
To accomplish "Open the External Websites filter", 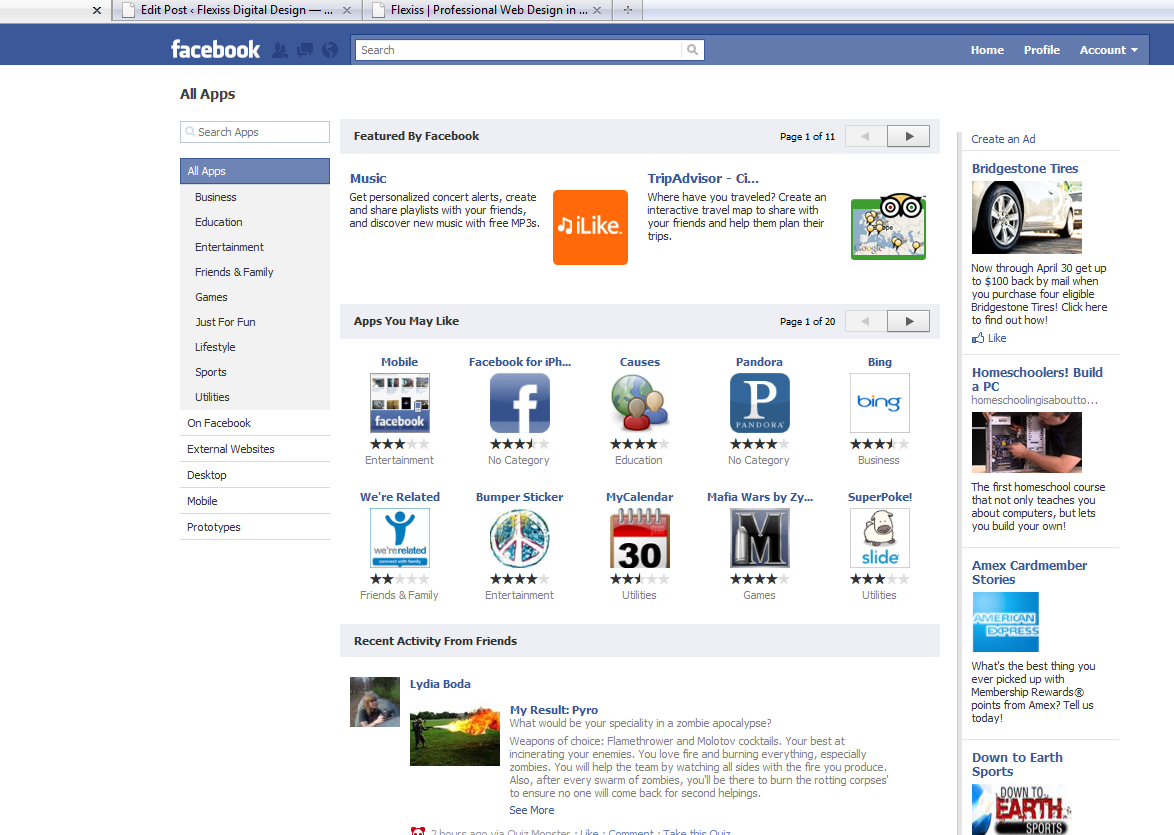I will [255, 449].
